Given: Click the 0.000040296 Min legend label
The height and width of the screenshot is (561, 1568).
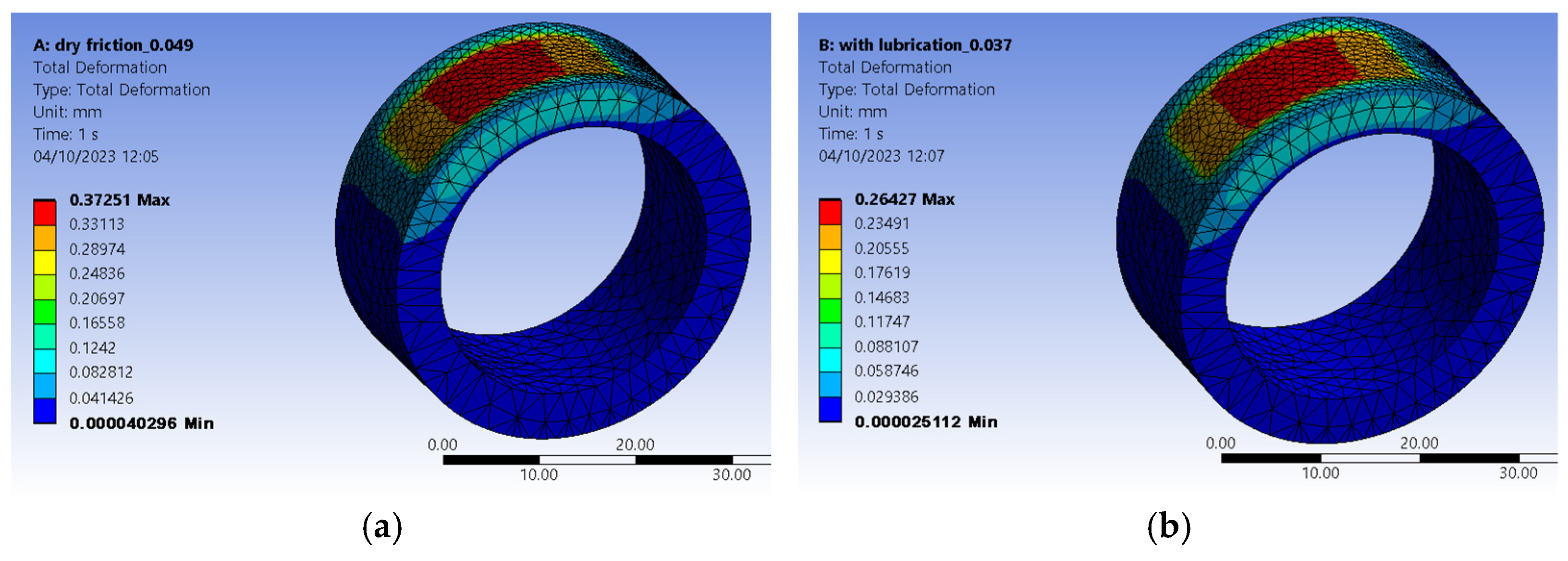Looking at the screenshot, I should (141, 424).
